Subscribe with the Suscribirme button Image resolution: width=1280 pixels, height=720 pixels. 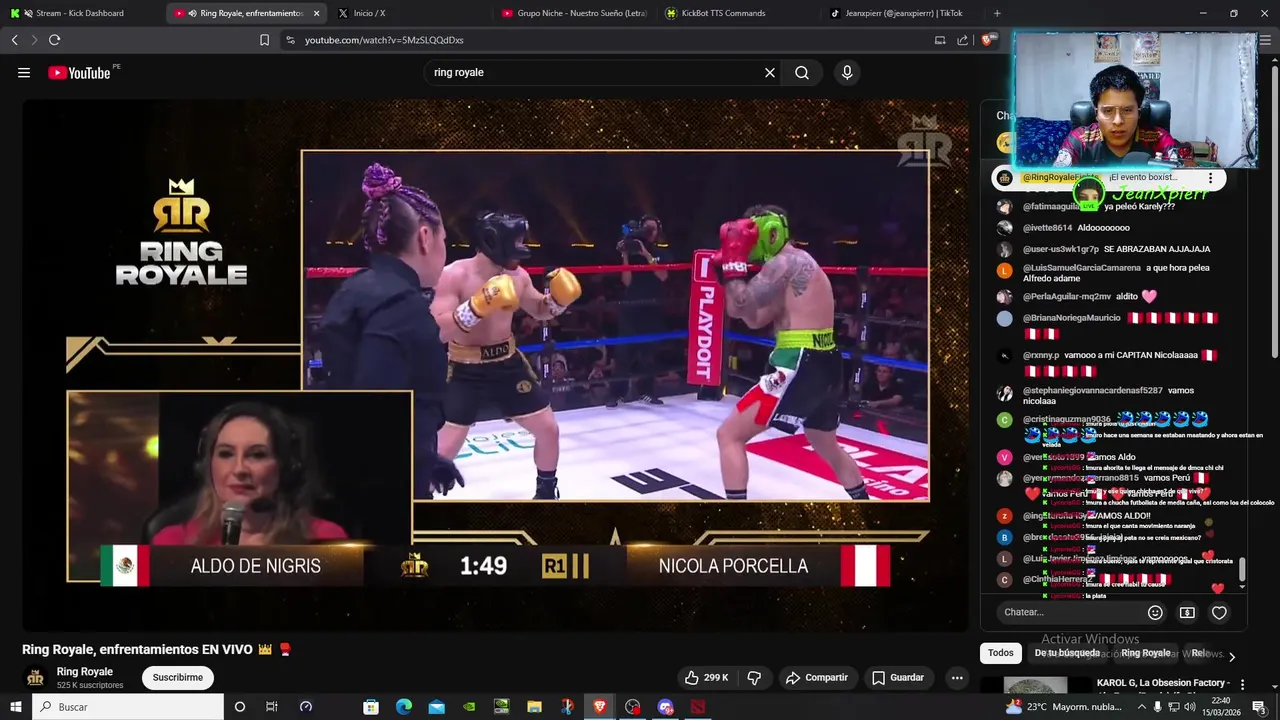(178, 677)
